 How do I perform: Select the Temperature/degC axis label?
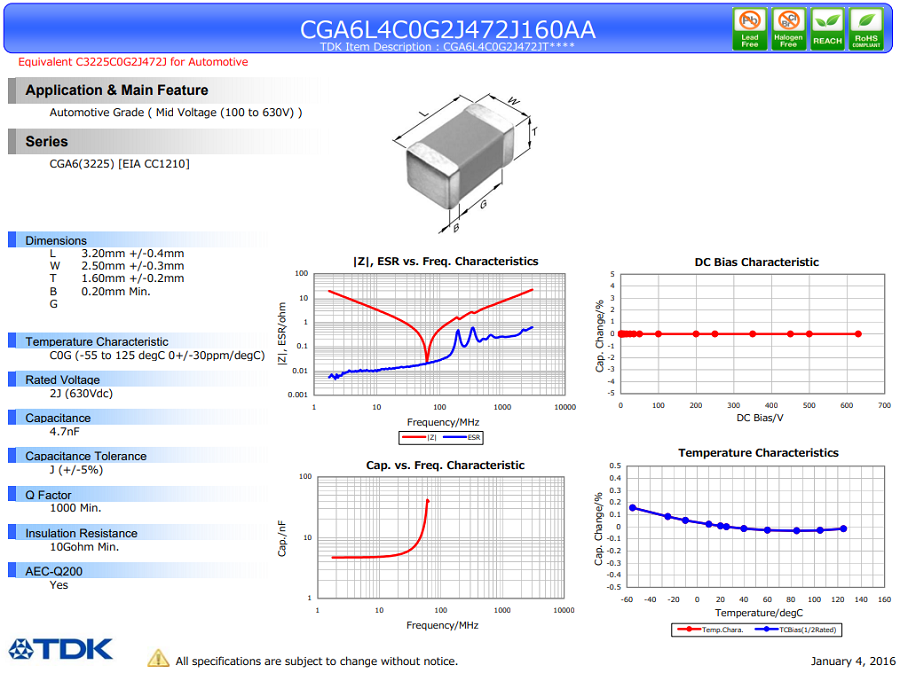click(759, 613)
